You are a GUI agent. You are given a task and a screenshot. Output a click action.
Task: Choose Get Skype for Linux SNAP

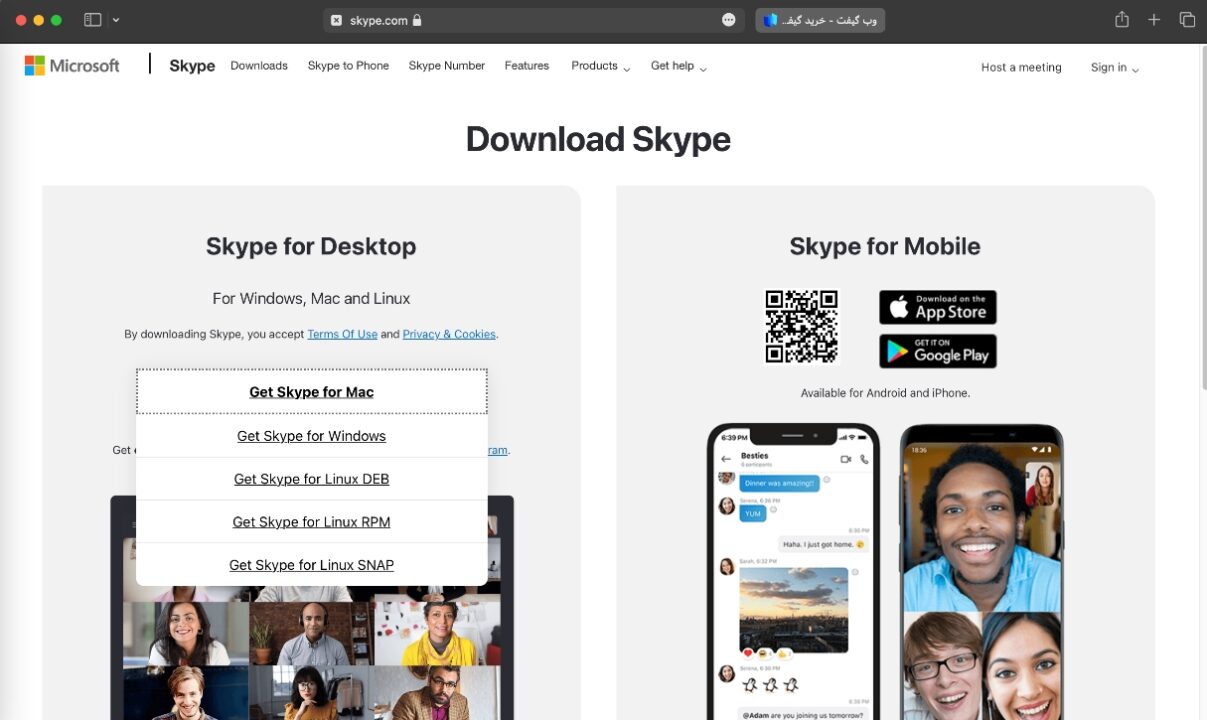pyautogui.click(x=312, y=565)
